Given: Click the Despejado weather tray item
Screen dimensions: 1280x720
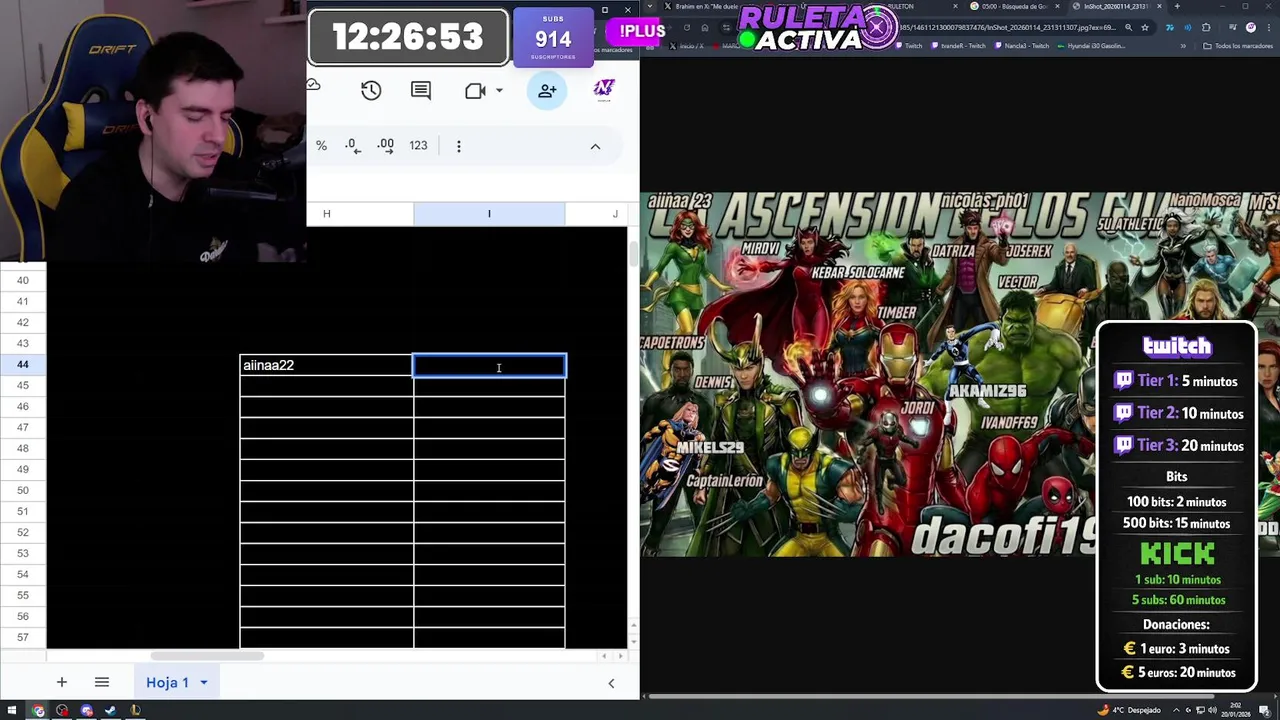Looking at the screenshot, I should tap(1130, 710).
